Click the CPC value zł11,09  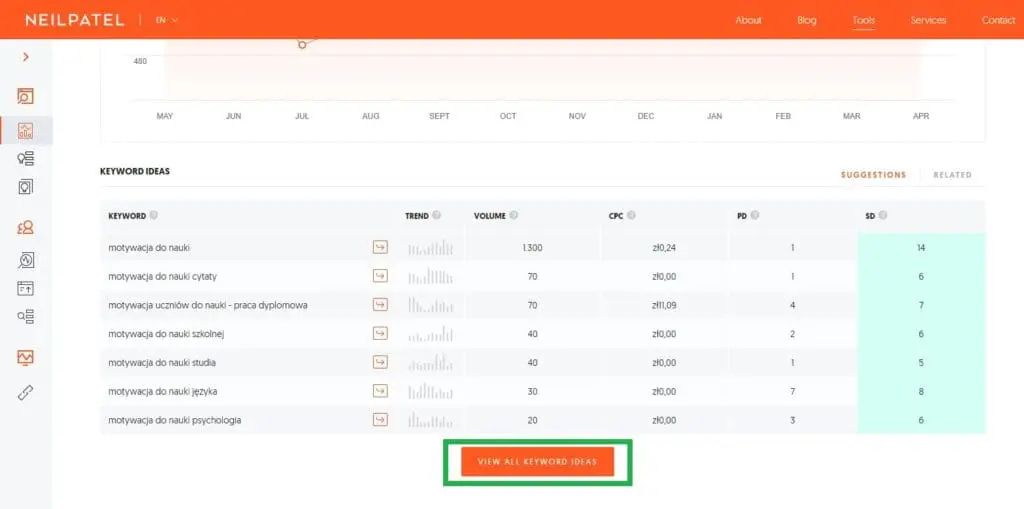coord(664,305)
